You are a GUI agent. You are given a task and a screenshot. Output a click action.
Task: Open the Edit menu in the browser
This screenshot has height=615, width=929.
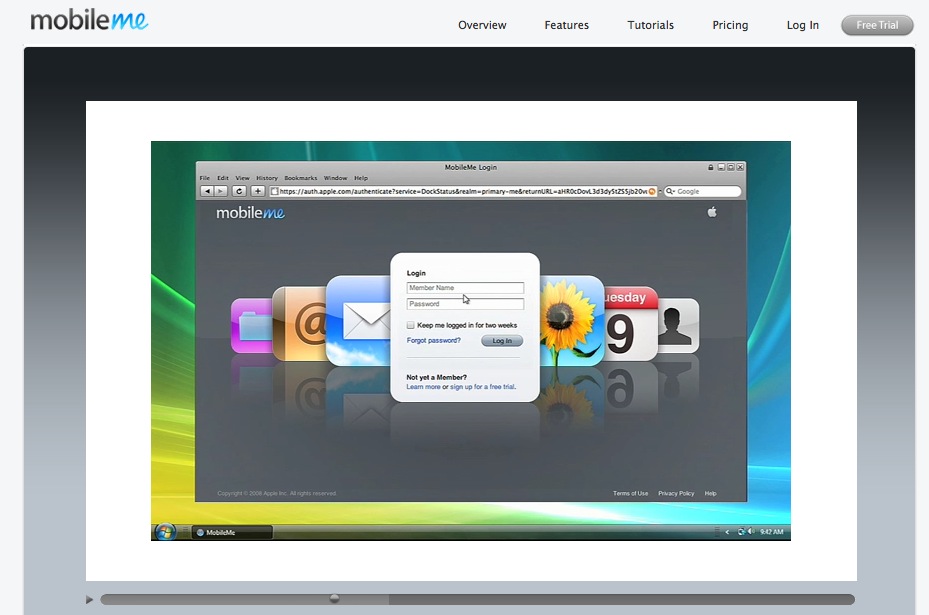point(223,178)
